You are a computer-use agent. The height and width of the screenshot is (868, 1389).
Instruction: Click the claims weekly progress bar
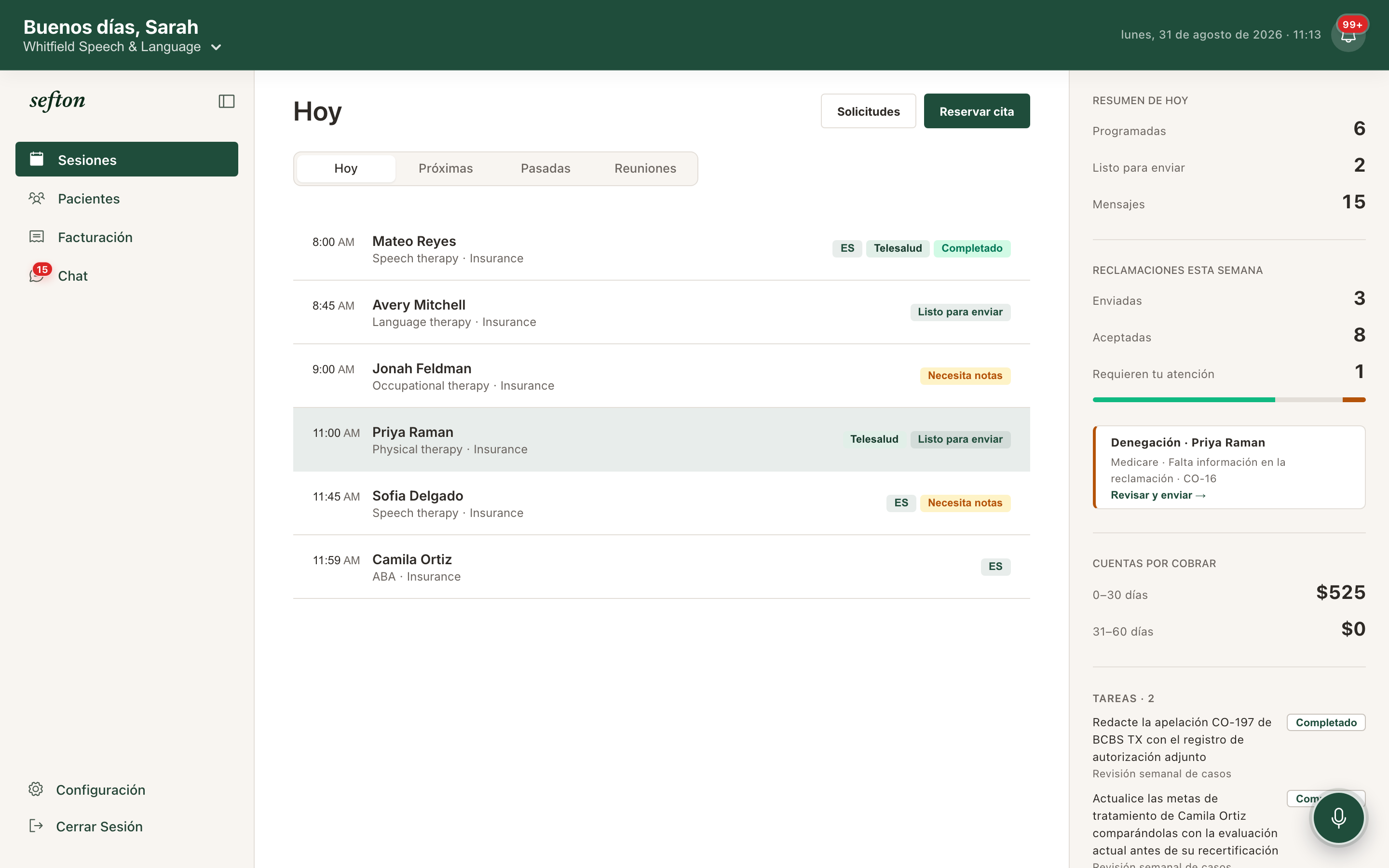(1229, 400)
